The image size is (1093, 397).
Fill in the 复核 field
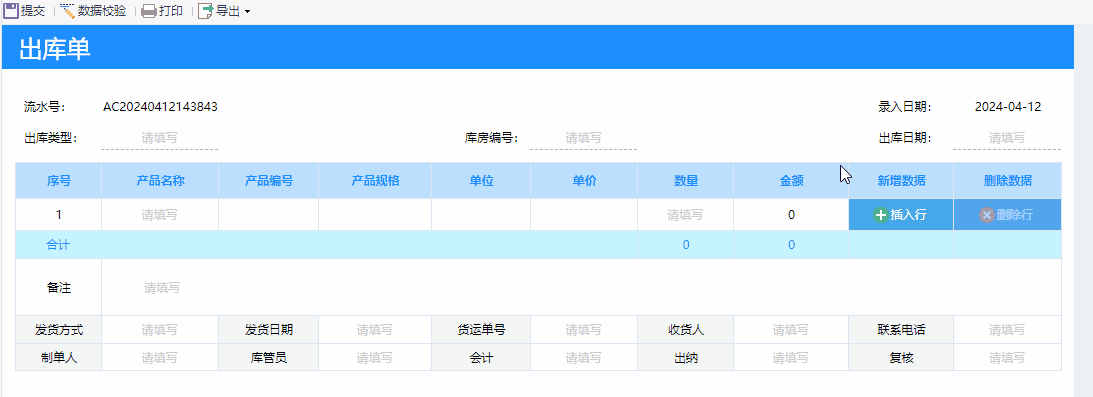coord(1007,358)
